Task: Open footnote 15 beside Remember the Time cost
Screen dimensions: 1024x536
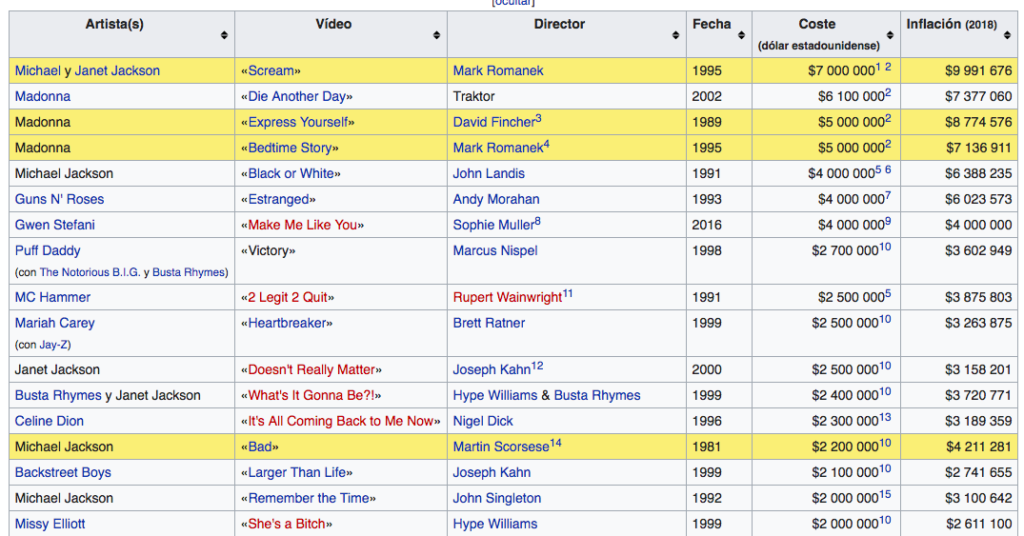Action: point(885,495)
